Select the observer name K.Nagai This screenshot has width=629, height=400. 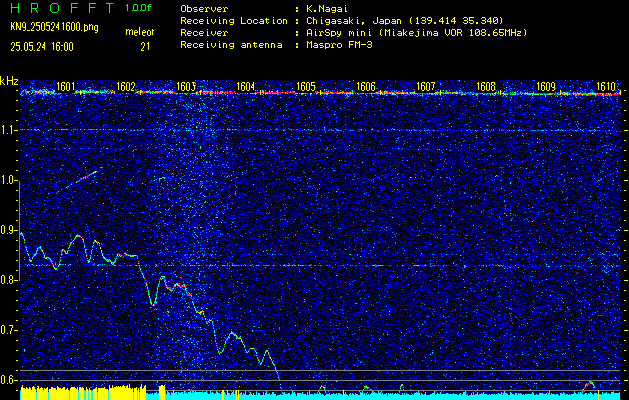click(327, 8)
